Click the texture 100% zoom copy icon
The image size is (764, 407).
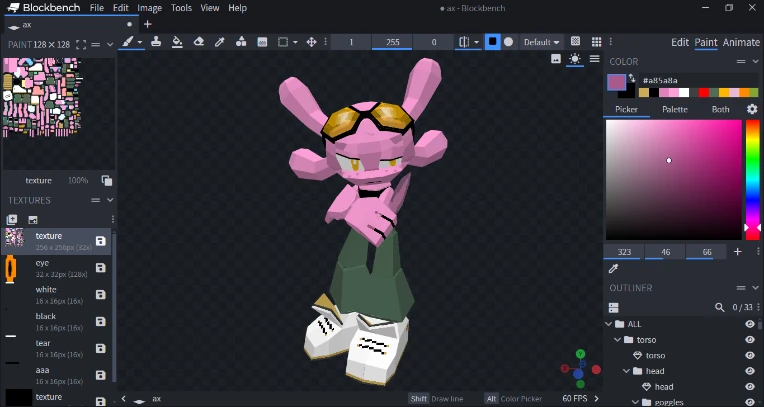pyautogui.click(x=107, y=180)
